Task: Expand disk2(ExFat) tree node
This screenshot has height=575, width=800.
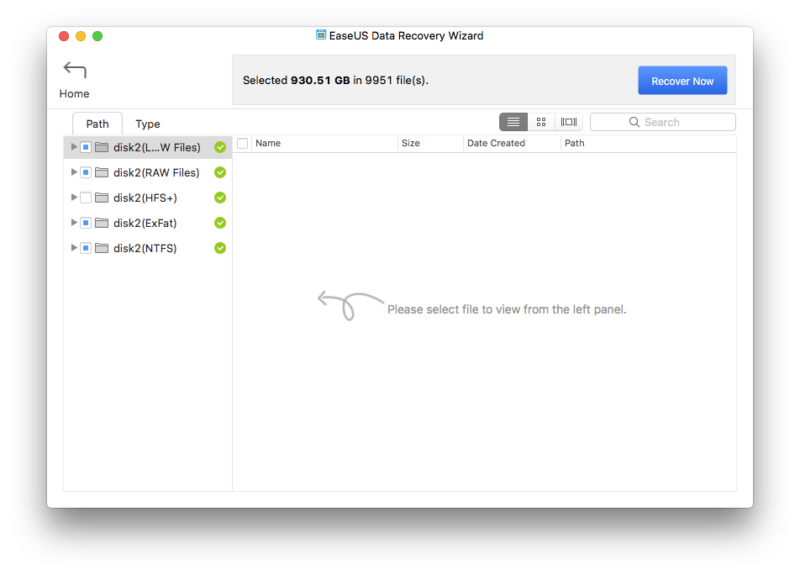Action: [74, 222]
